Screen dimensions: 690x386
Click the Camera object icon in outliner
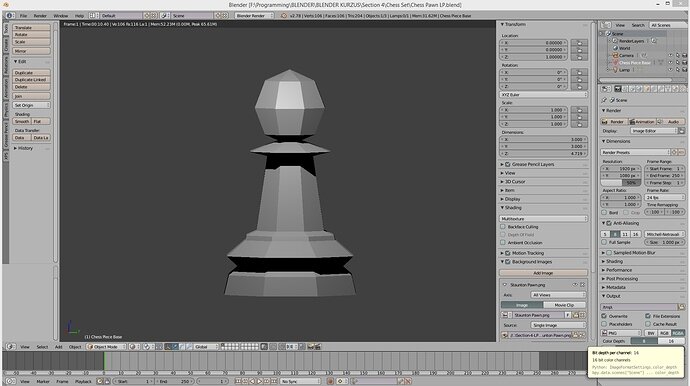pos(615,55)
